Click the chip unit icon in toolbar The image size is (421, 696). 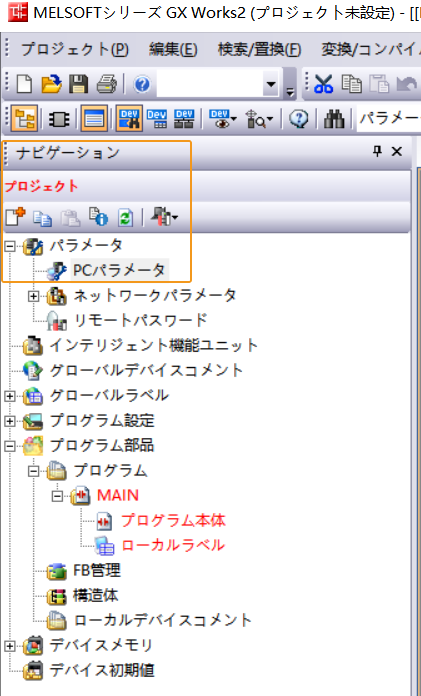(59, 119)
